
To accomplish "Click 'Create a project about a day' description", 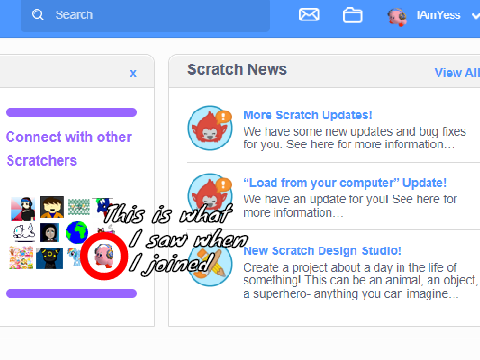I will point(360,280).
